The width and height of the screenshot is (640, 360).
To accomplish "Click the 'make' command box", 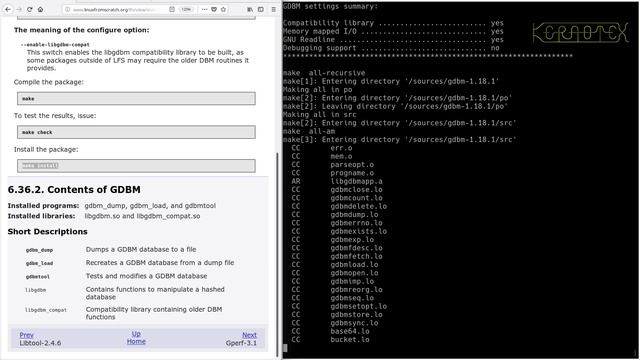I will pos(136,98).
